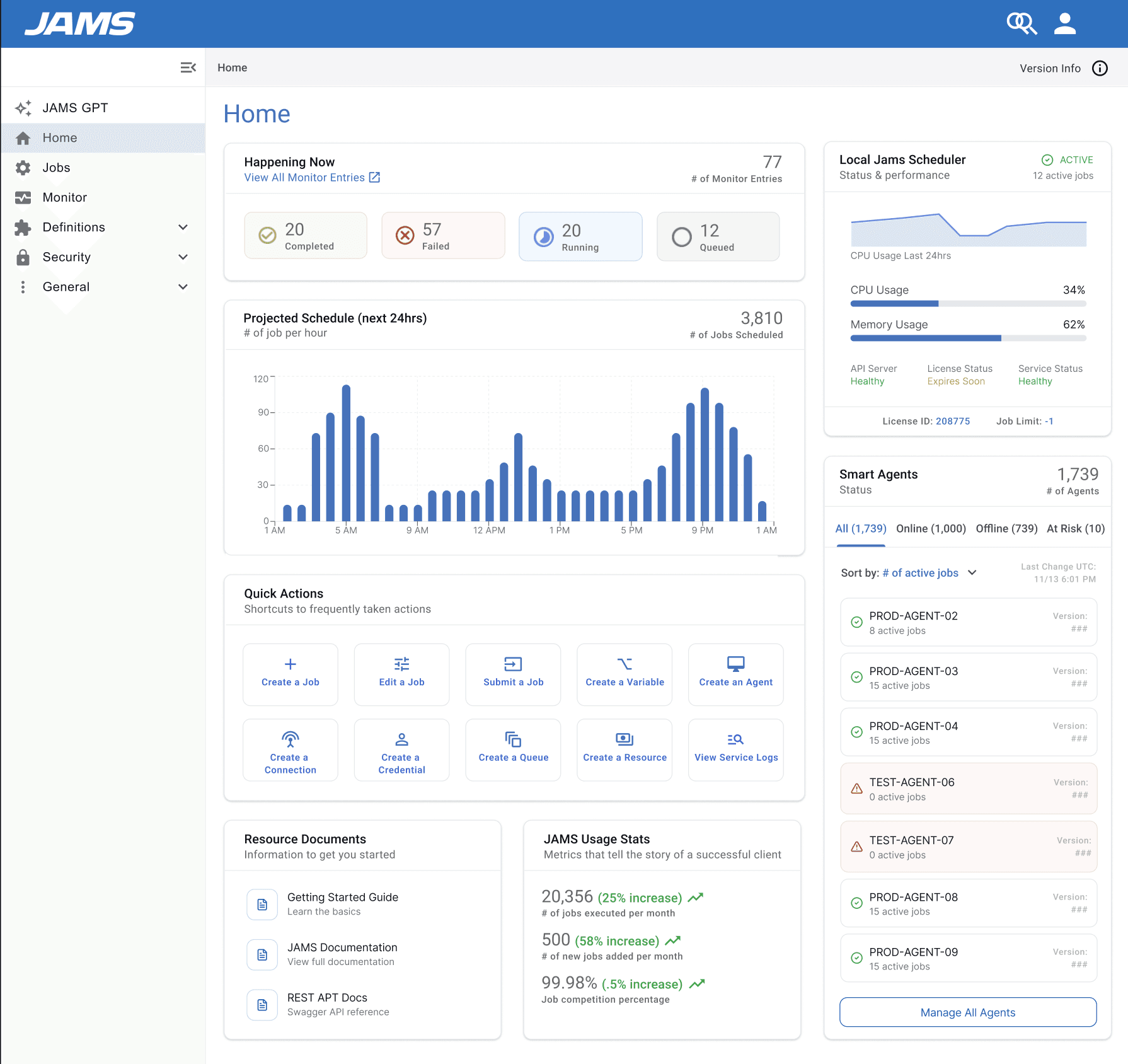Screen dimensions: 1128x1064
Task: Click the plus icon for Create a Job
Action: coord(291,664)
